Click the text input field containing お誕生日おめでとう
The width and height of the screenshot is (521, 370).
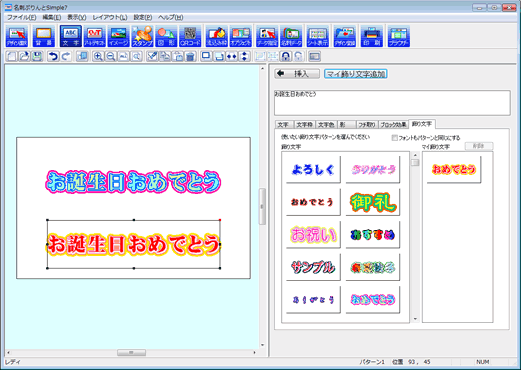(392, 103)
